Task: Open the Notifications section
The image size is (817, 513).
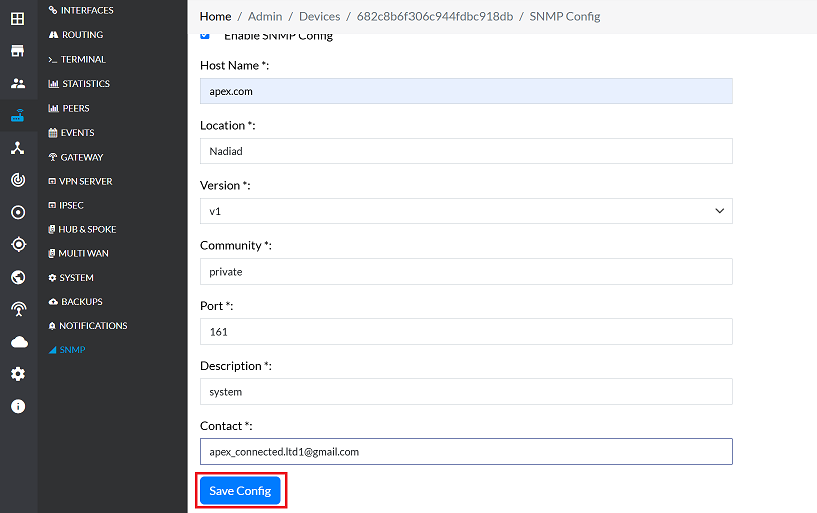Action: (x=88, y=326)
